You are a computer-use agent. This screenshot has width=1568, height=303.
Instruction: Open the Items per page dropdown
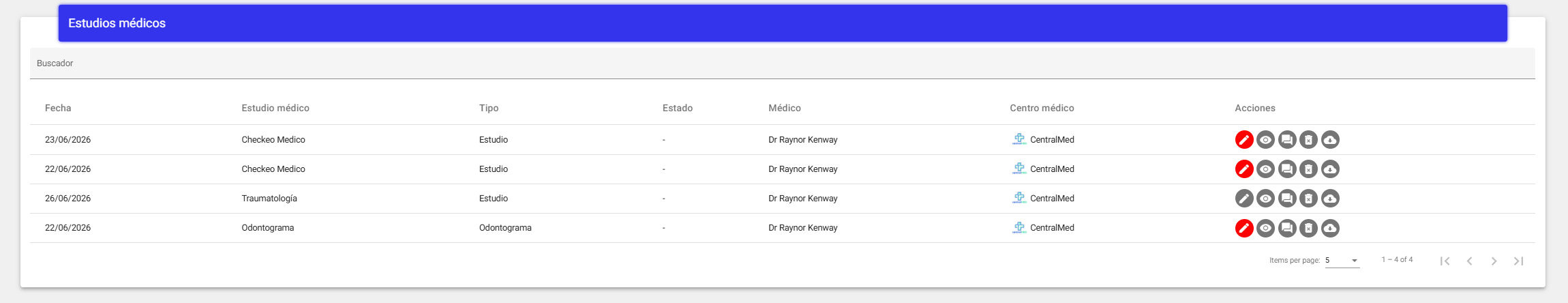[1342, 261]
